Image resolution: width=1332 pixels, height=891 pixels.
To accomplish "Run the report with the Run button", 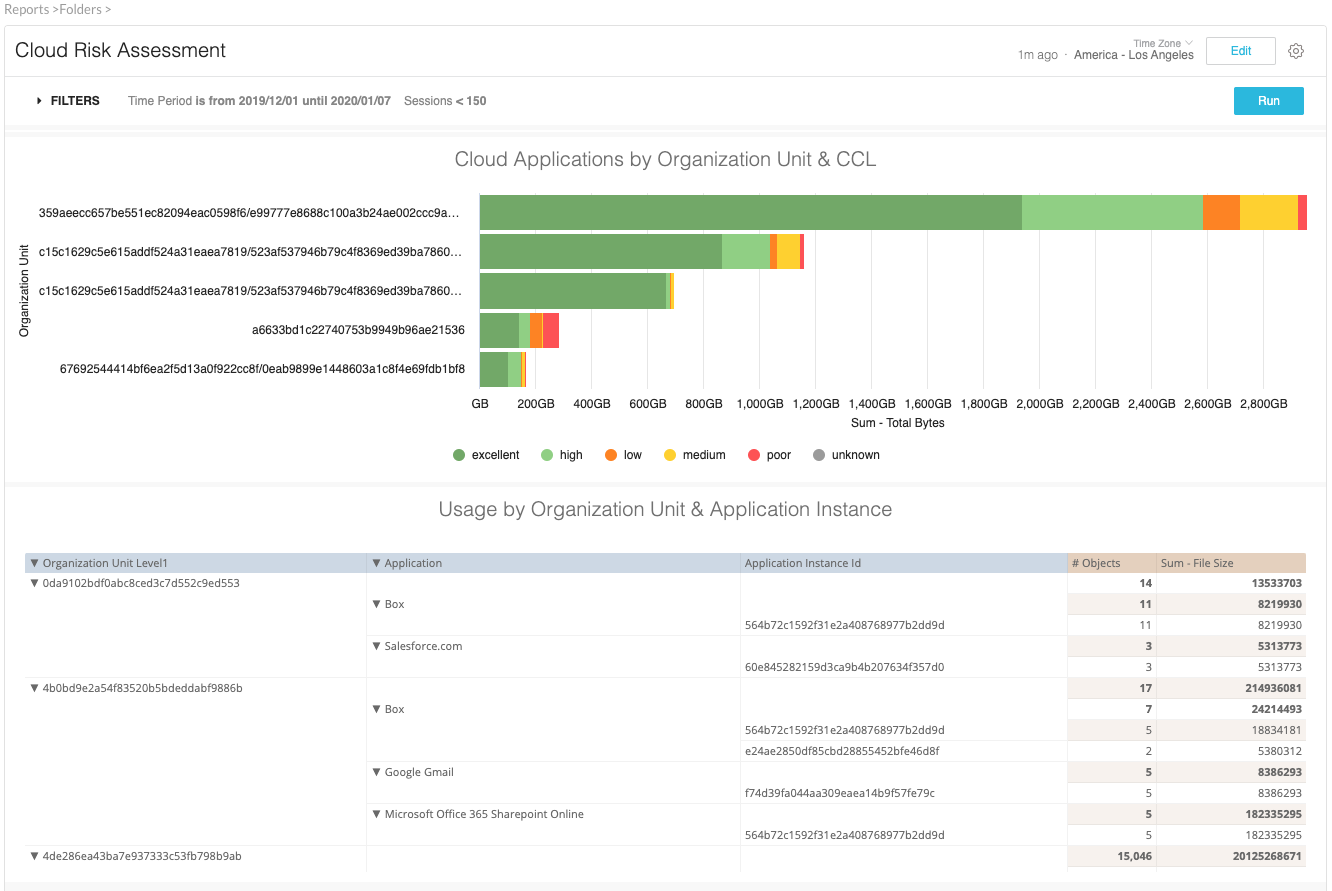I will [x=1269, y=101].
